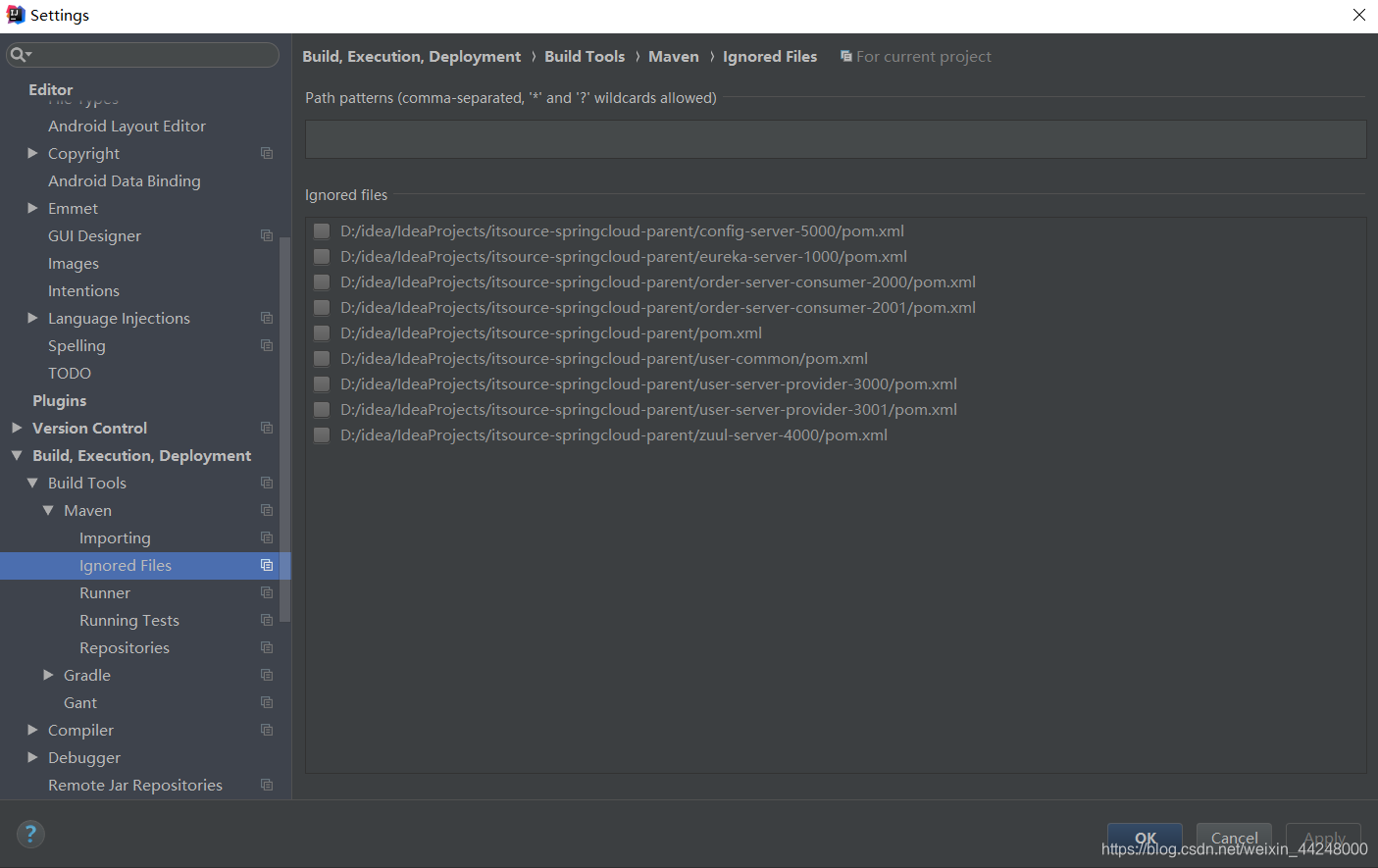Click the project-level icon beside Runner
Screen dimensions: 1378x868
(267, 592)
